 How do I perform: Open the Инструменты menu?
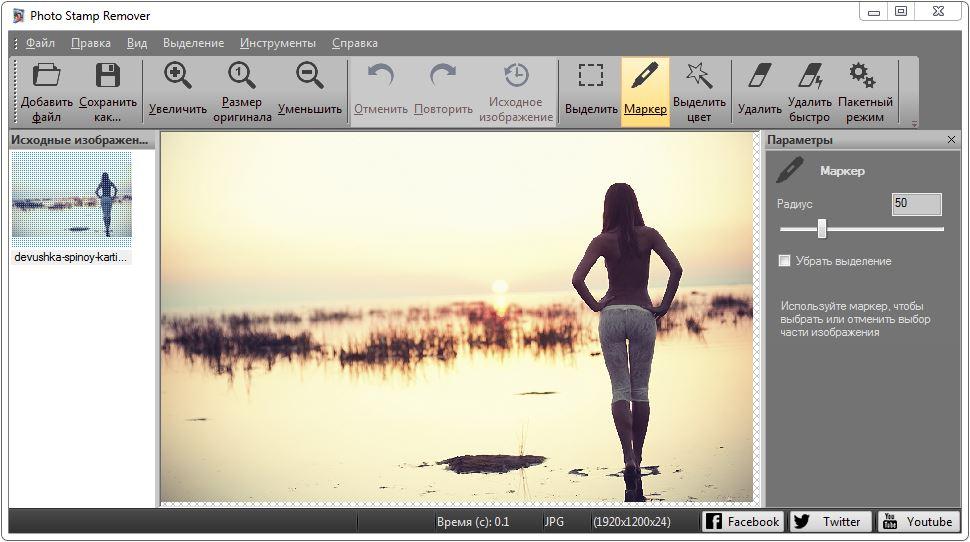278,43
